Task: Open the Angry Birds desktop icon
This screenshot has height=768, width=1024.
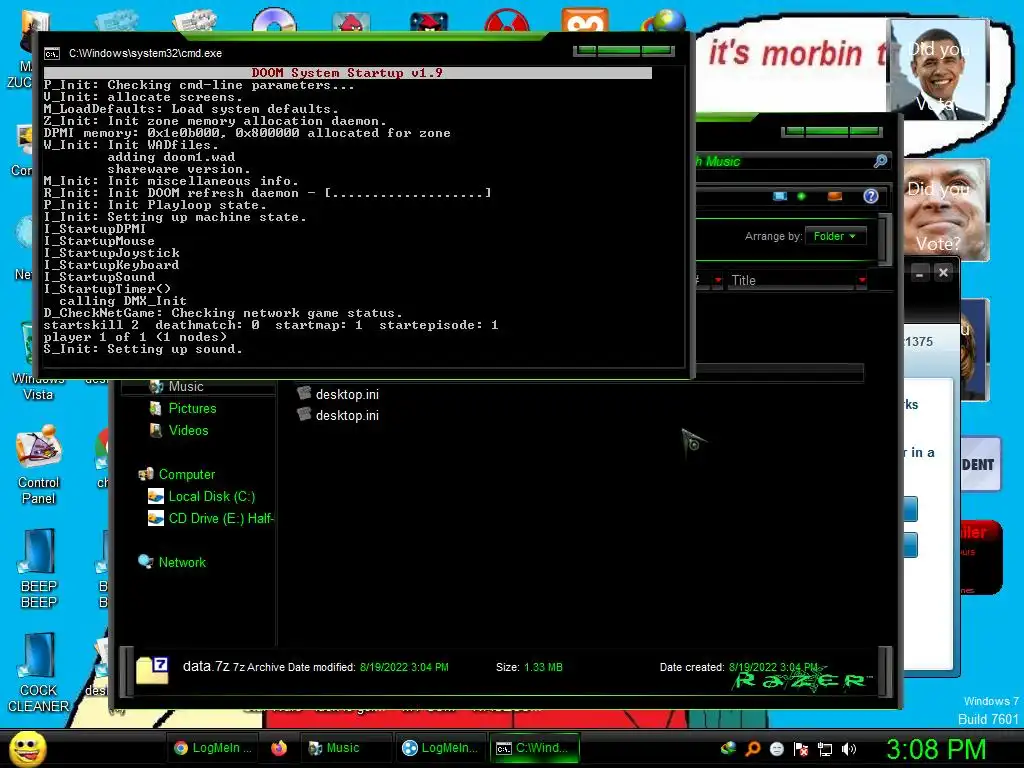Action: tap(351, 21)
